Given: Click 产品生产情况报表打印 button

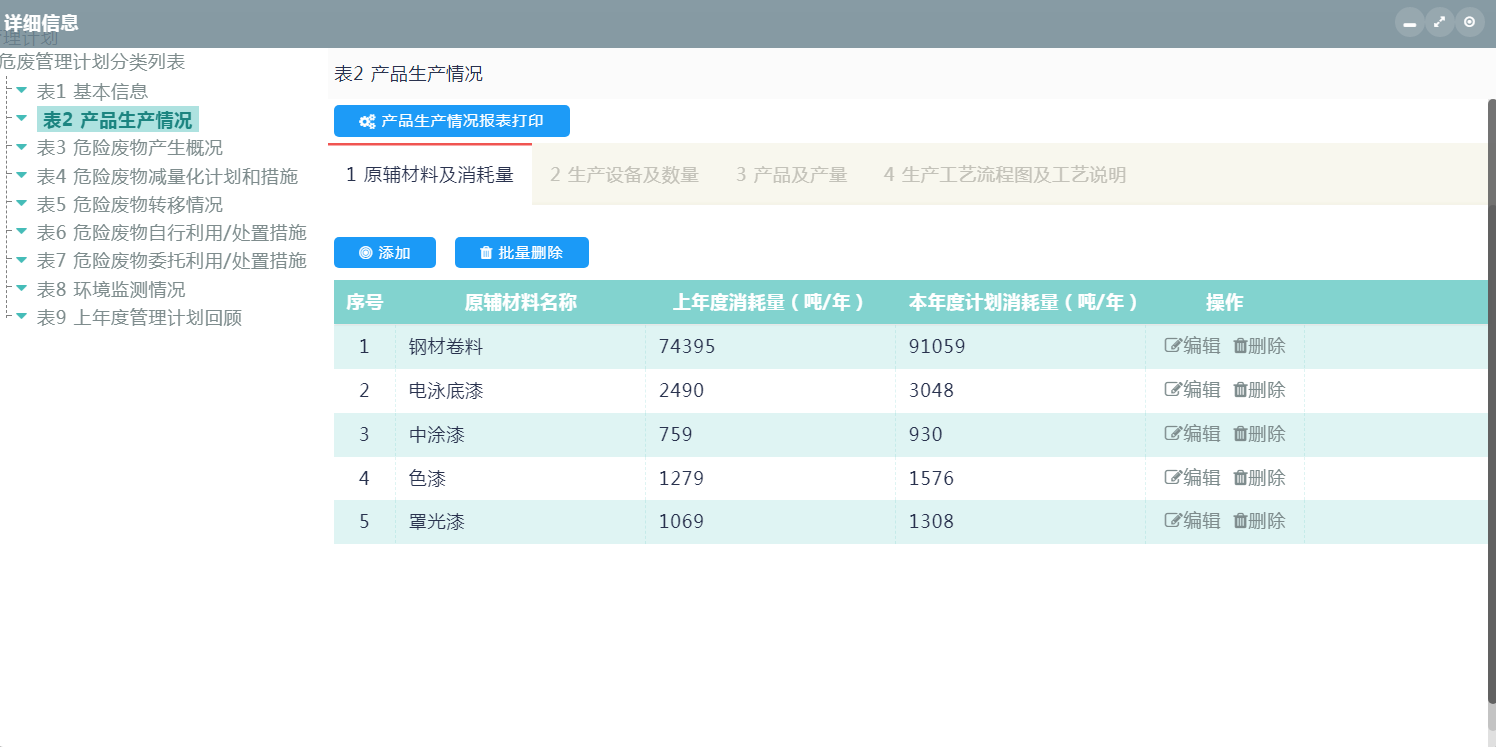Looking at the screenshot, I should [x=452, y=121].
